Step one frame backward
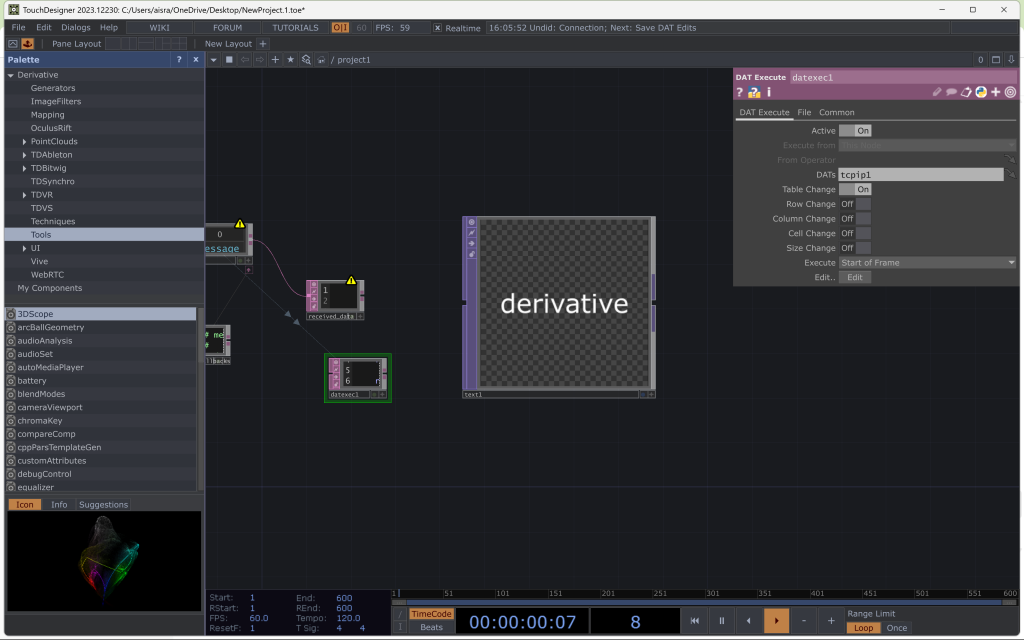Image resolution: width=1024 pixels, height=640 pixels. point(749,620)
